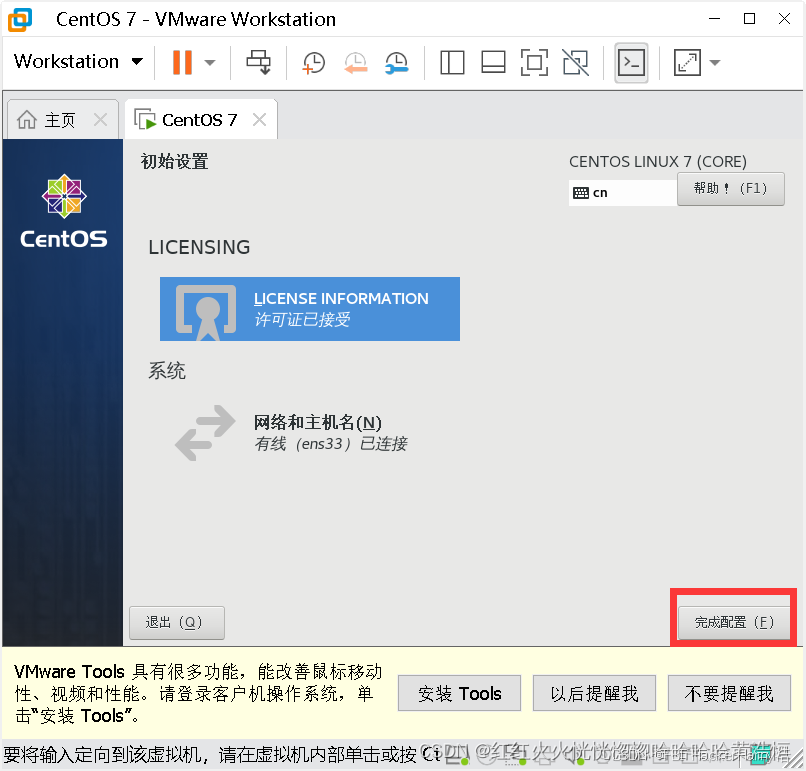
Task: Toggle the console view button
Action: [x=631, y=63]
